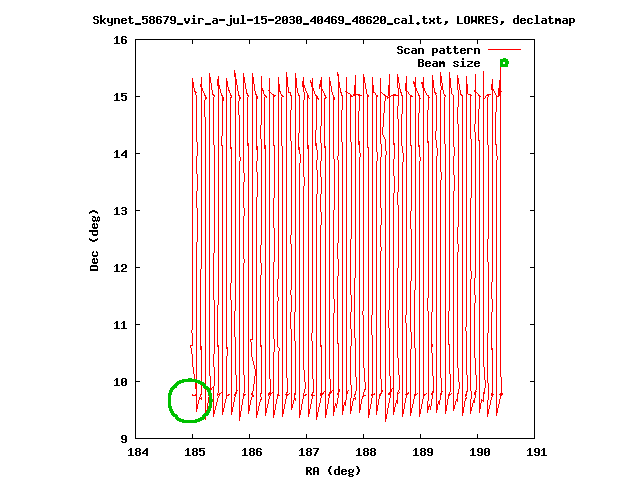
Task: Click the x-axis tick label 189
Action: tap(423, 452)
